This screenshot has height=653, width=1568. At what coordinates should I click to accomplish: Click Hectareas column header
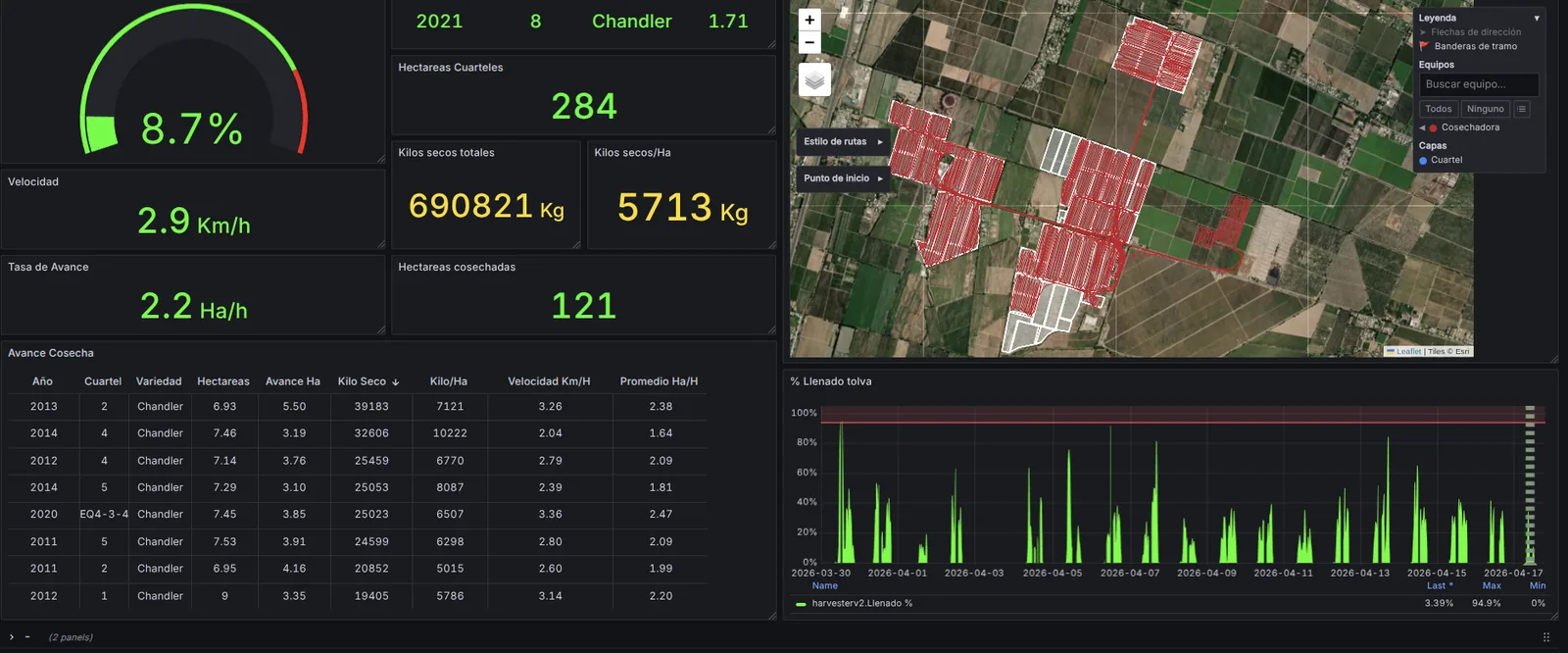[223, 381]
